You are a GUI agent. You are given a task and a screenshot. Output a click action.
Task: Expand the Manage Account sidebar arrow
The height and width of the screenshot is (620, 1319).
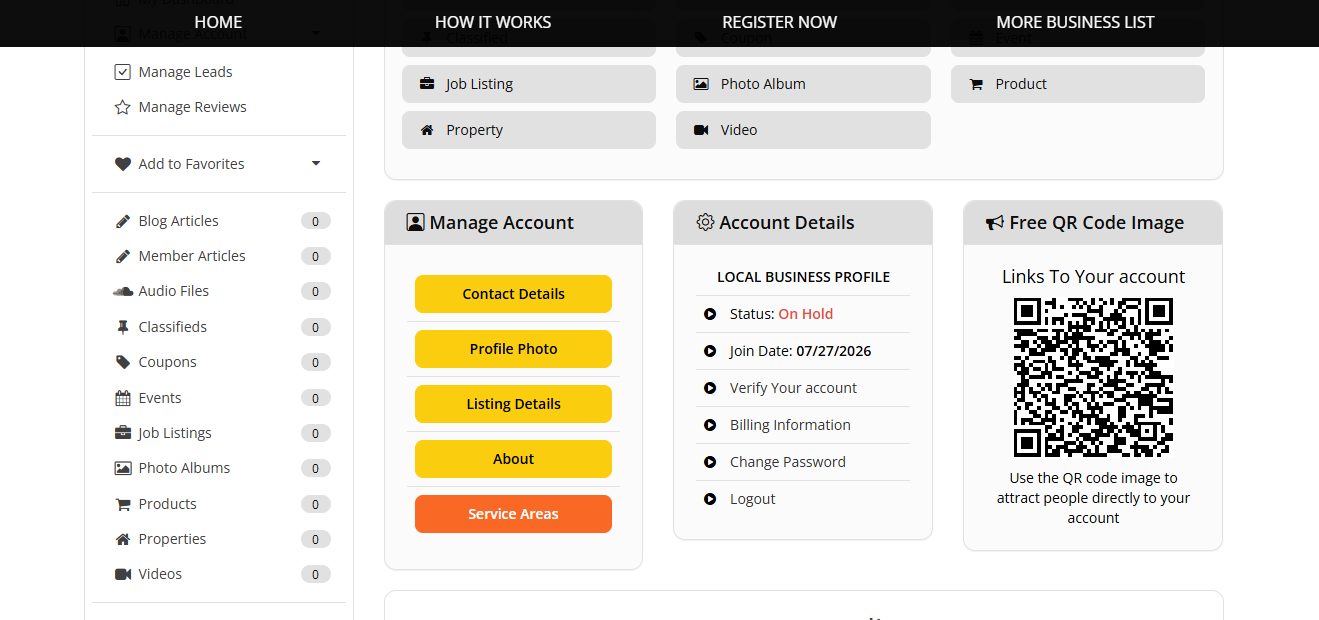click(316, 33)
